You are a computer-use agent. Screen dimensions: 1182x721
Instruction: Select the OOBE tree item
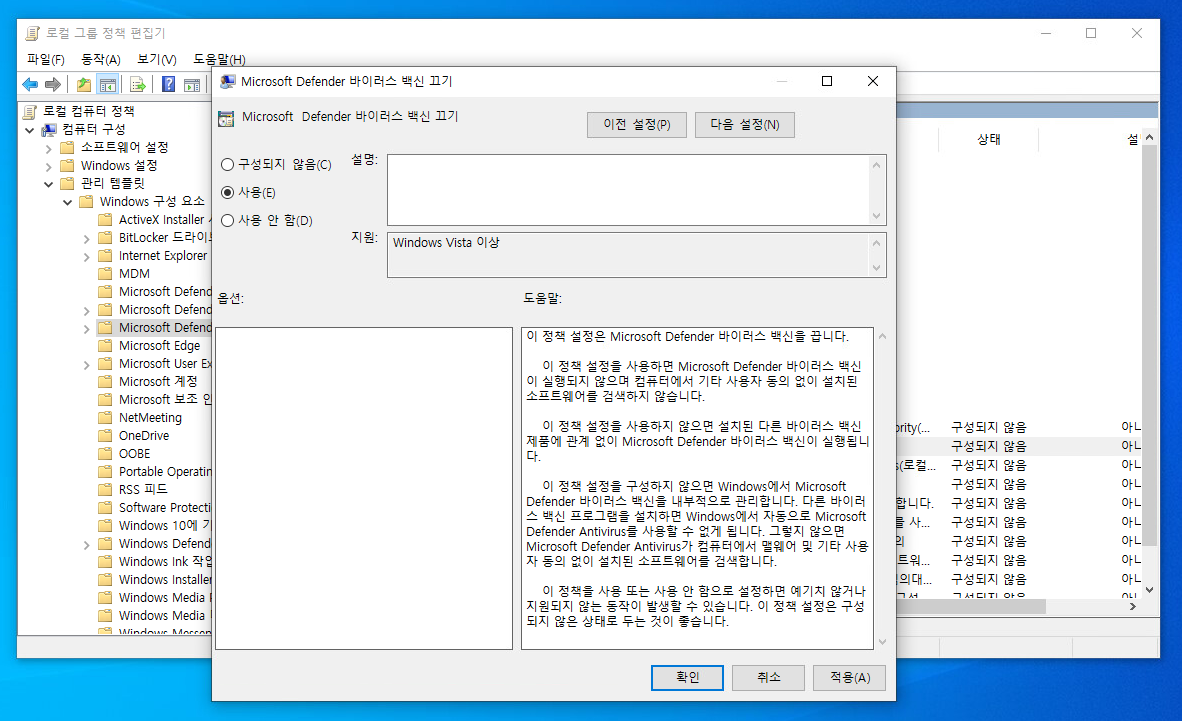[134, 454]
